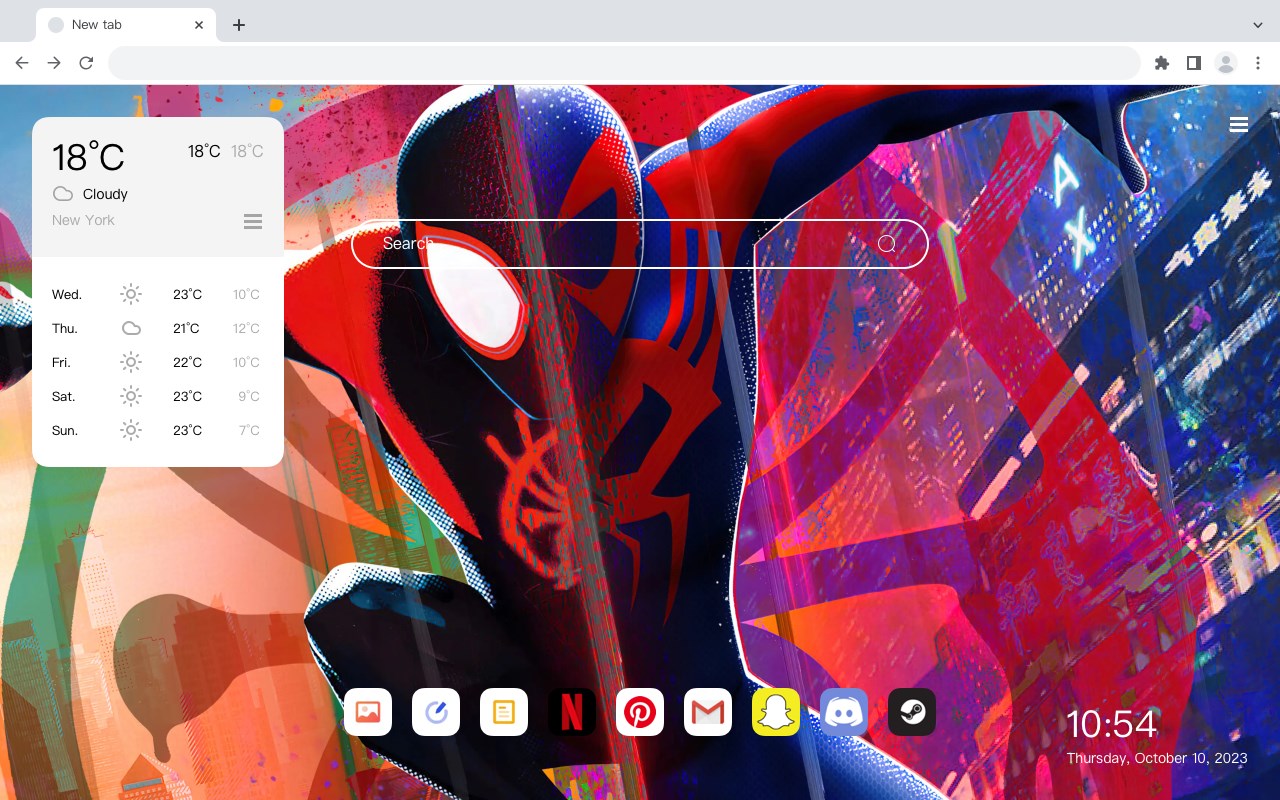Open the Chrome profile avatar

pyautogui.click(x=1226, y=63)
